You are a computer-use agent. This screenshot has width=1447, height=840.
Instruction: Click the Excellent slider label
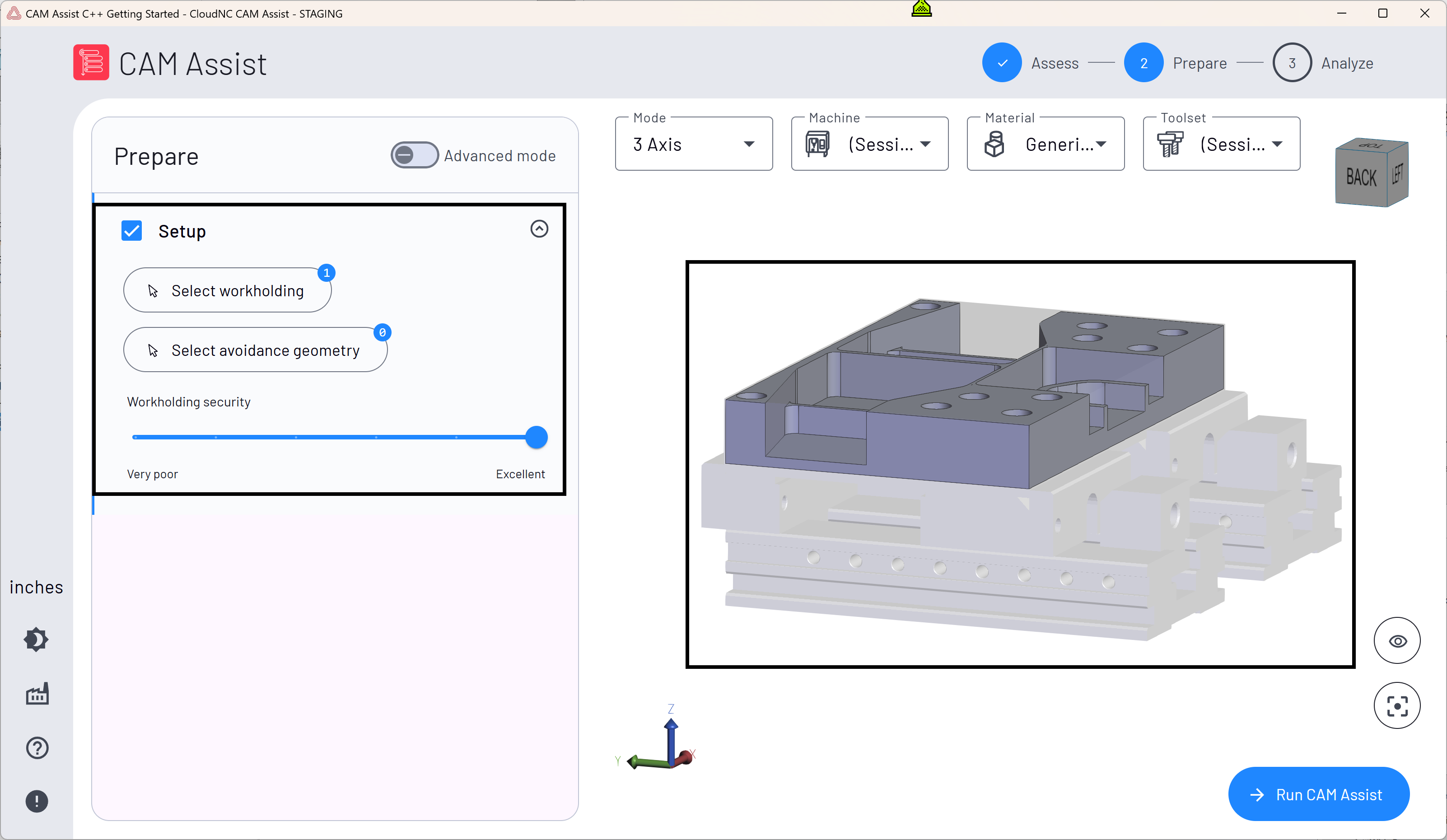520,474
